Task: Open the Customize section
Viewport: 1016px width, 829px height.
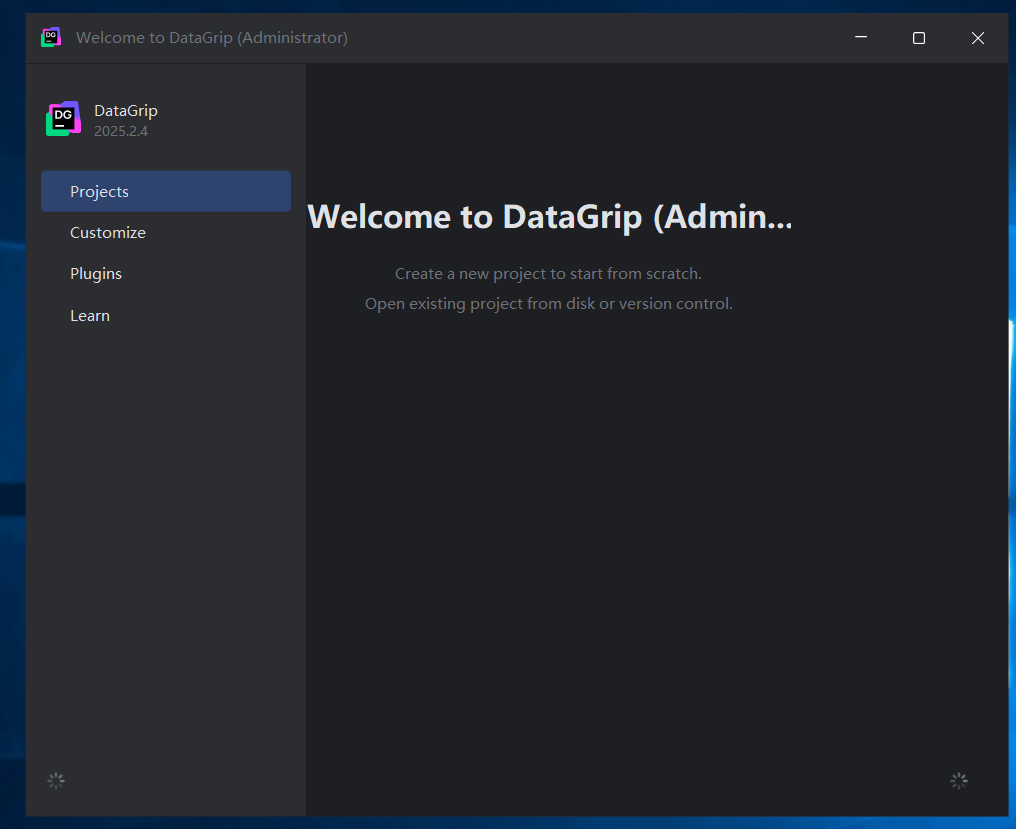Action: [x=108, y=233]
